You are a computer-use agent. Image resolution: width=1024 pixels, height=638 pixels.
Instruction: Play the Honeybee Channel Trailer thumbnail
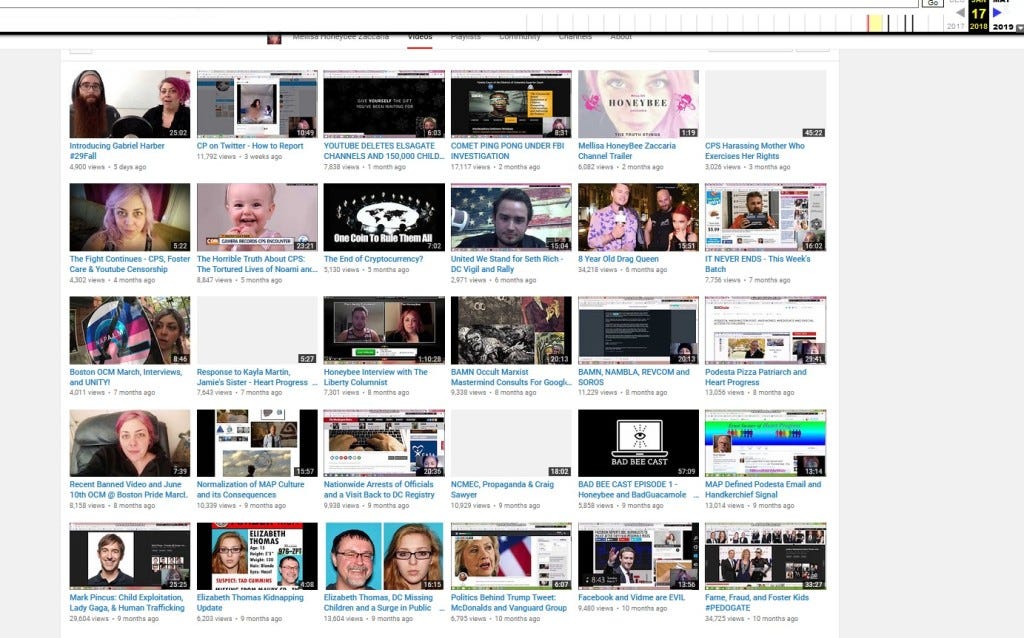638,104
